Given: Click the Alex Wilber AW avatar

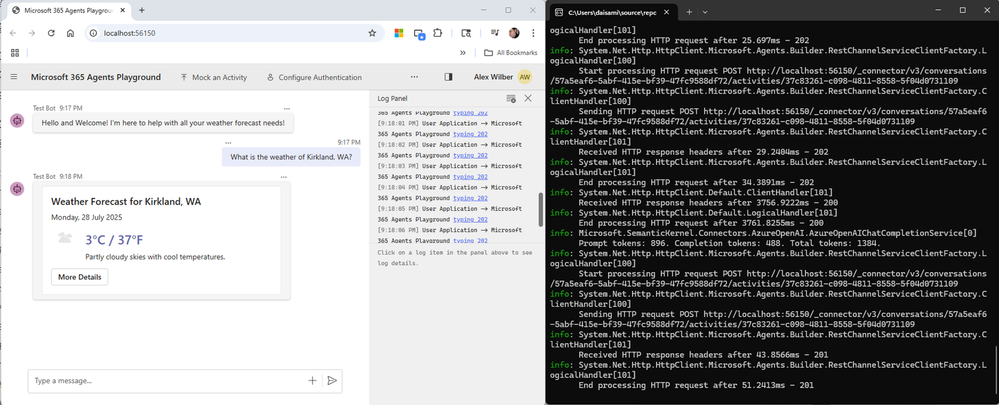Looking at the screenshot, I should pos(524,77).
